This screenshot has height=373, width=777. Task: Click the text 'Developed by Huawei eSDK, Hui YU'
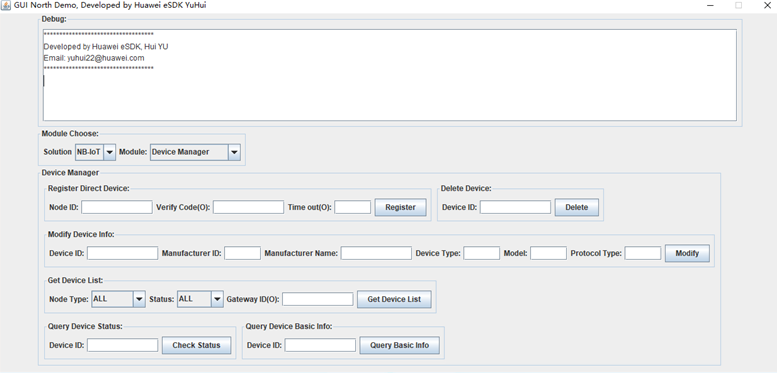point(106,47)
